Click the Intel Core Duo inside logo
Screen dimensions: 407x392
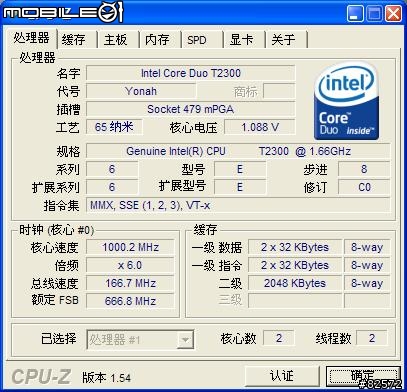347,100
